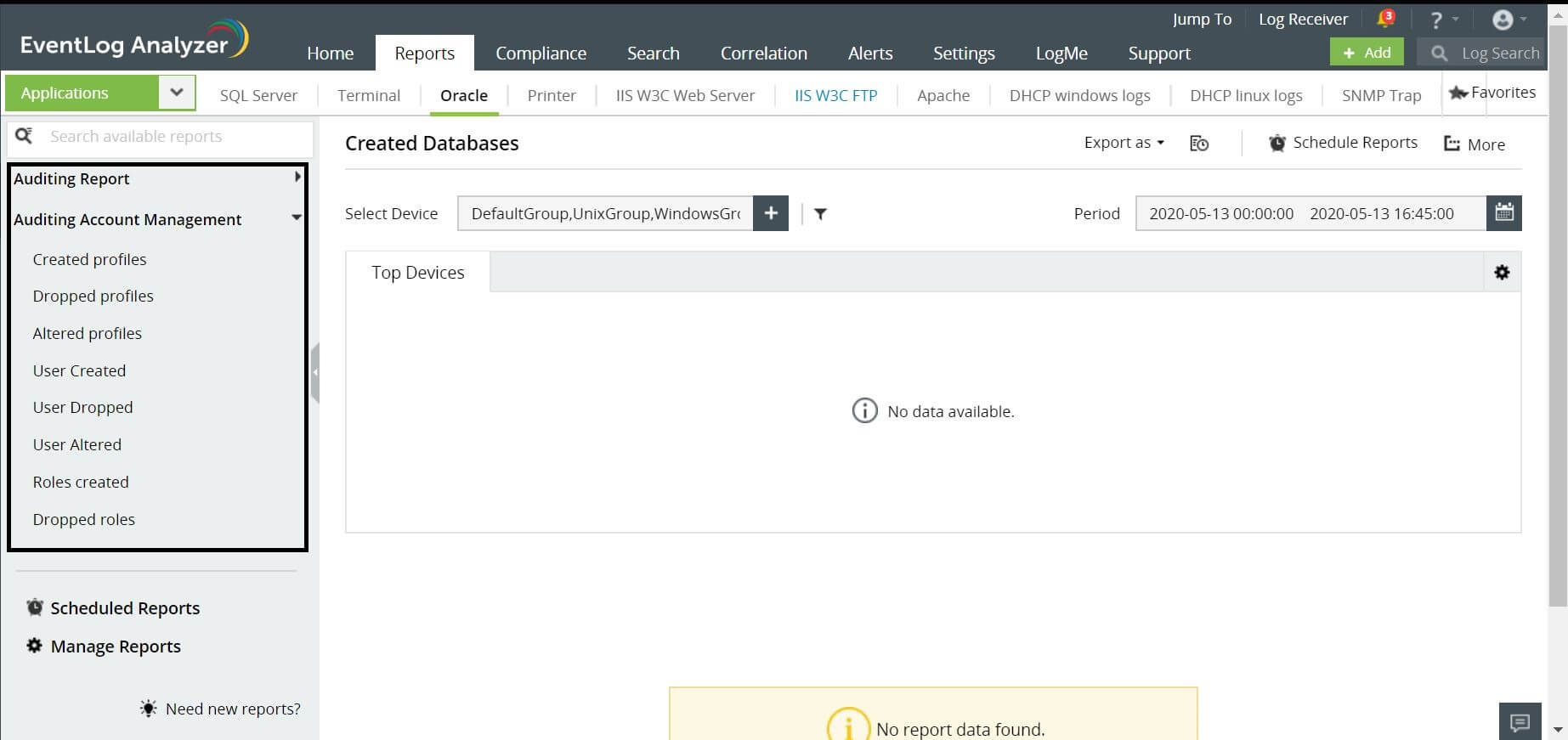Image resolution: width=1568 pixels, height=740 pixels.
Task: Select the Reports tab
Action: pyautogui.click(x=424, y=53)
